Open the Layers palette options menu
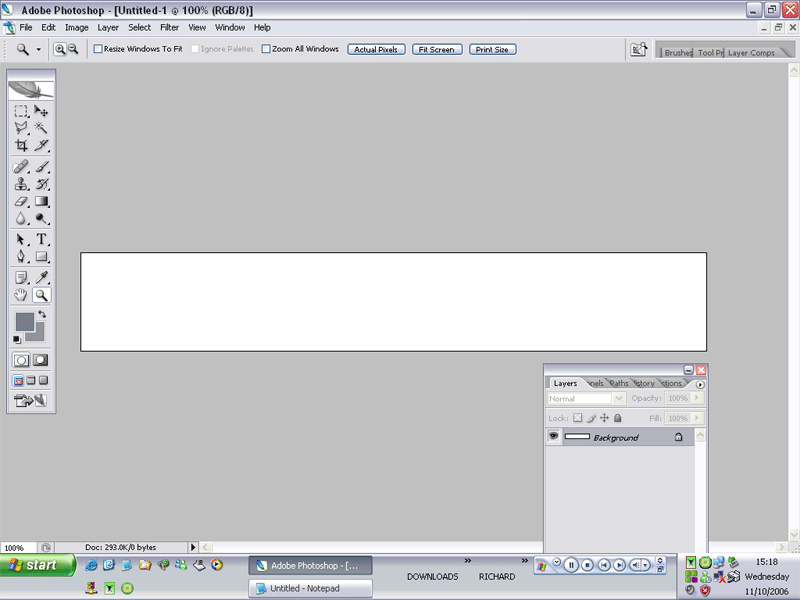800x600 pixels. 700,385
